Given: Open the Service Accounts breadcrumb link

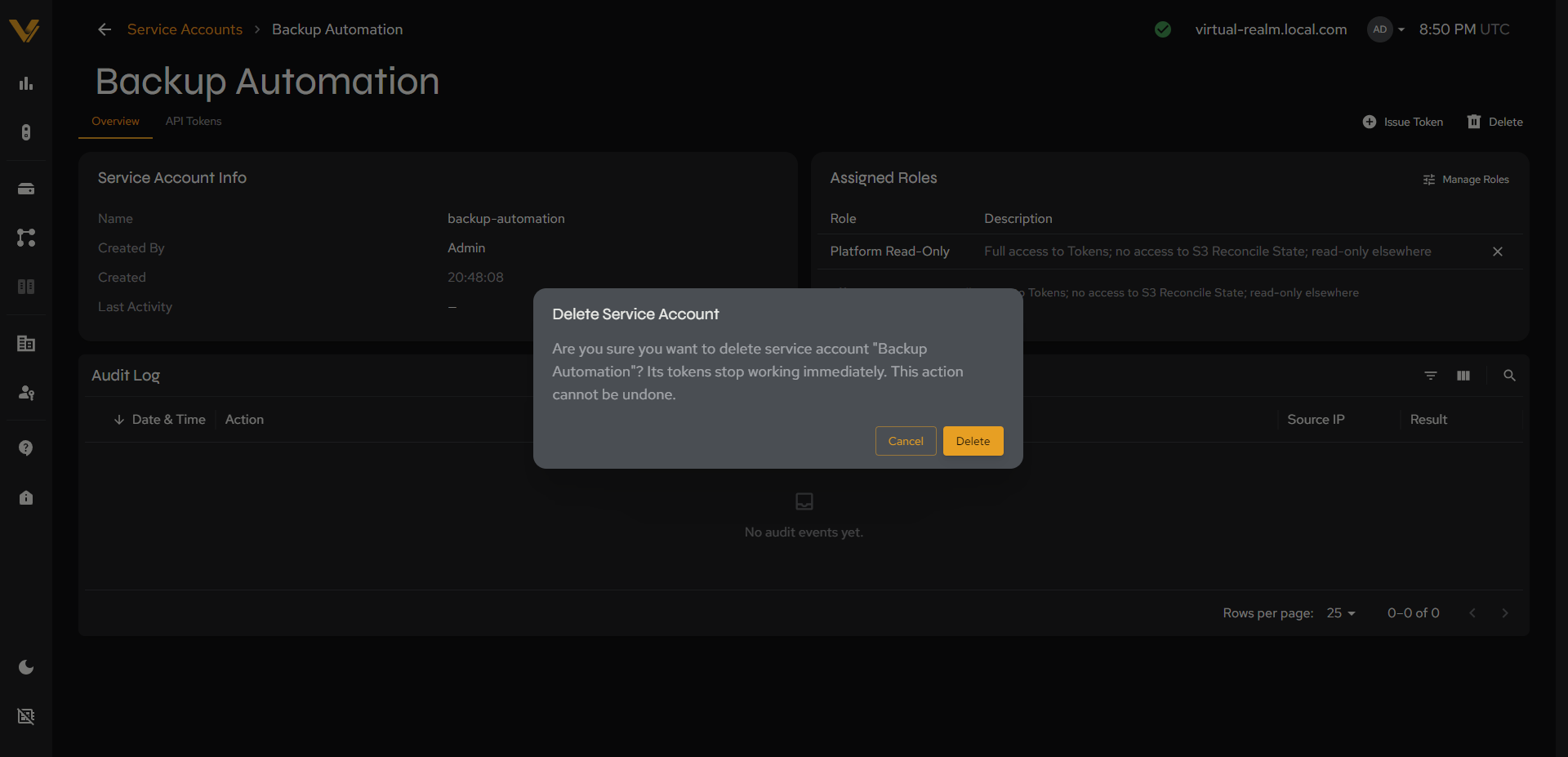Looking at the screenshot, I should (x=185, y=29).
